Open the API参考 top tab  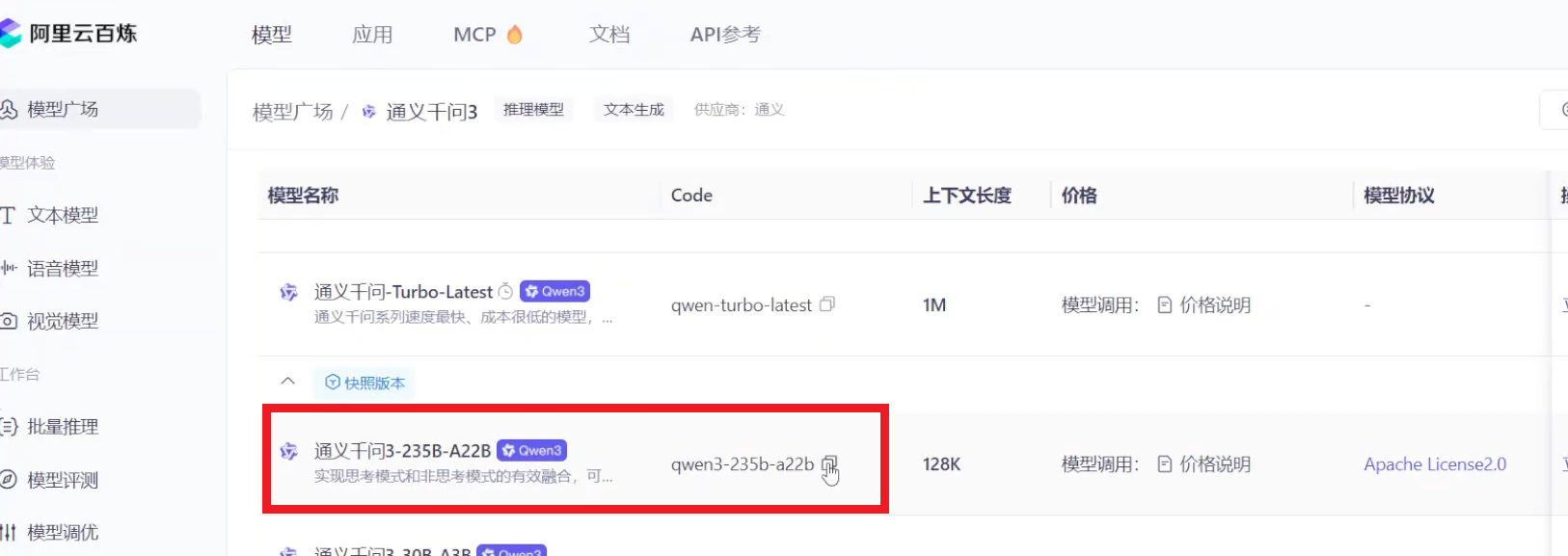click(725, 35)
